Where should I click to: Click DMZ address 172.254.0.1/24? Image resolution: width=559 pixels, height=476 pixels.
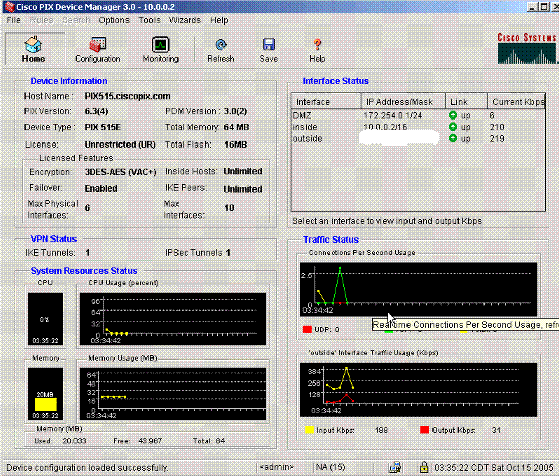(393, 115)
